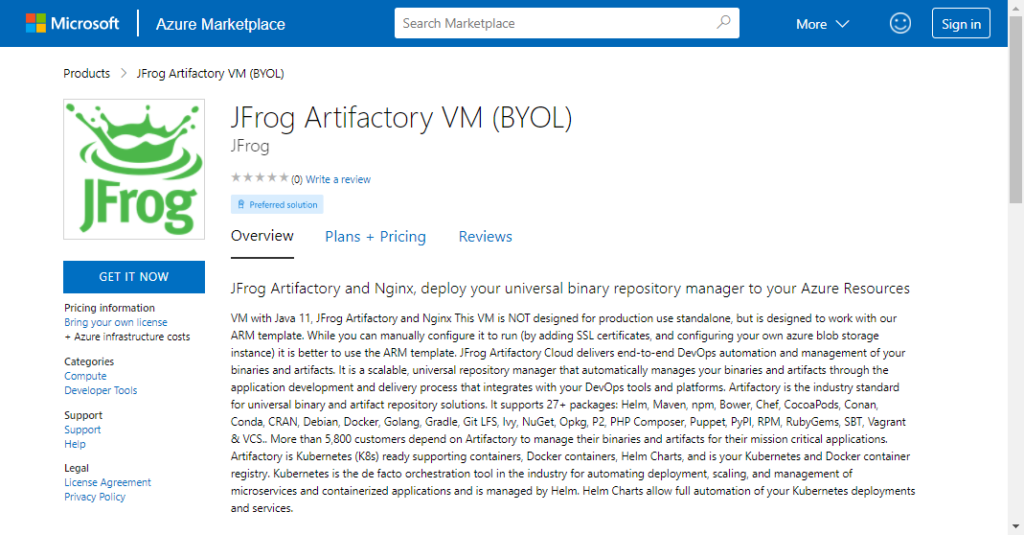Viewport: 1024px width, 535px height.
Task: Select the Overview tab
Action: (x=262, y=236)
